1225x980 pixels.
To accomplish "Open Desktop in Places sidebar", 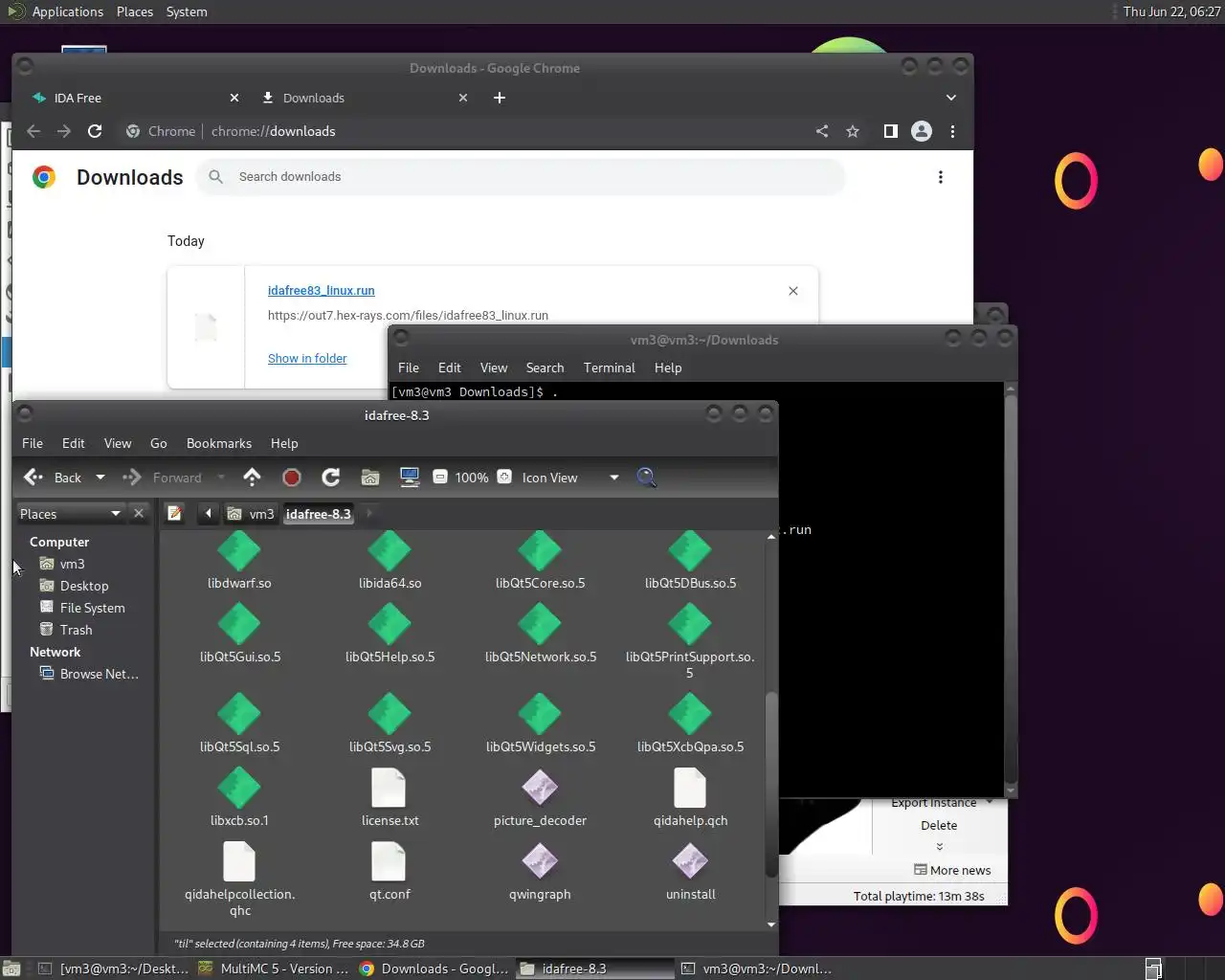I will [x=84, y=586].
